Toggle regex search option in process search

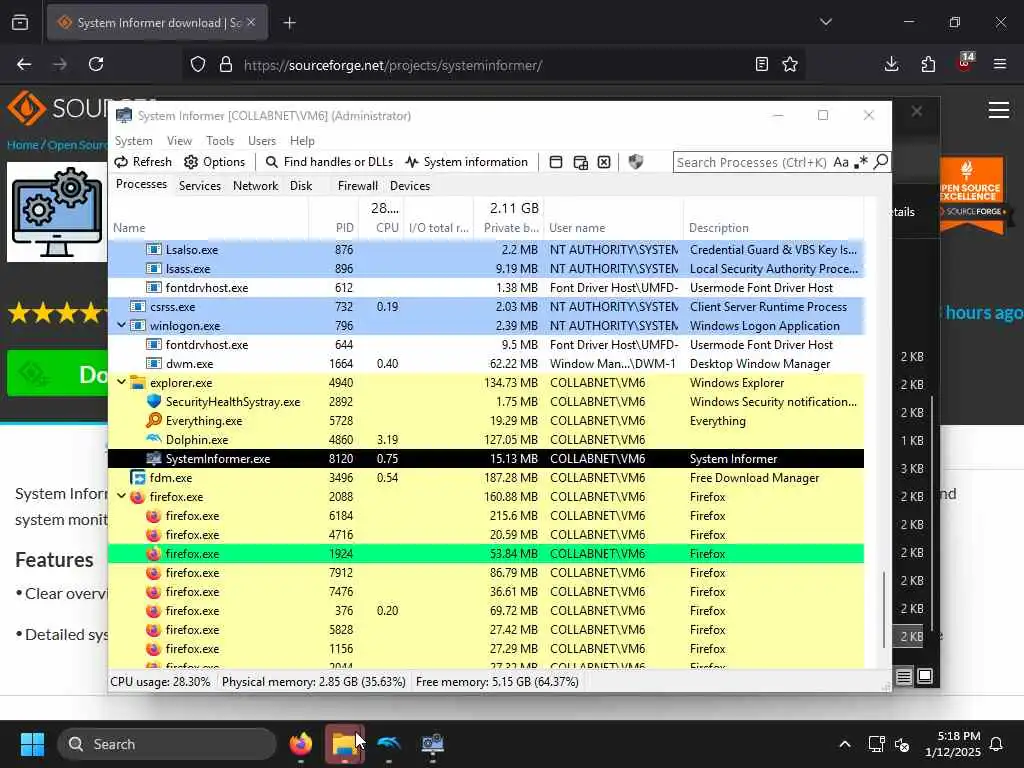coord(861,161)
